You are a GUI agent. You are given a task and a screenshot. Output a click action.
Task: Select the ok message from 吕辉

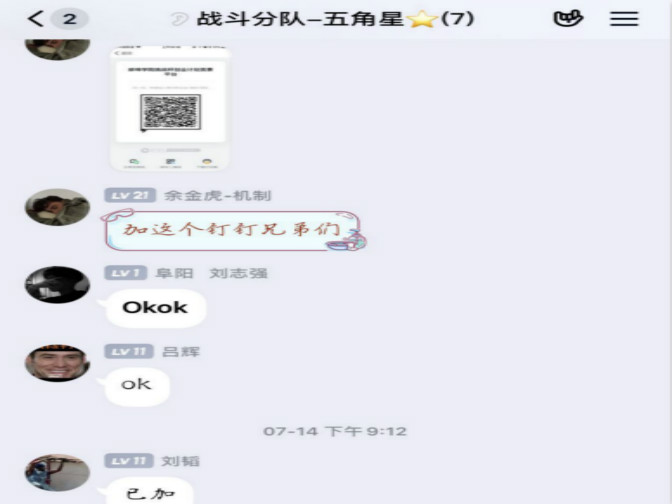[x=136, y=387]
